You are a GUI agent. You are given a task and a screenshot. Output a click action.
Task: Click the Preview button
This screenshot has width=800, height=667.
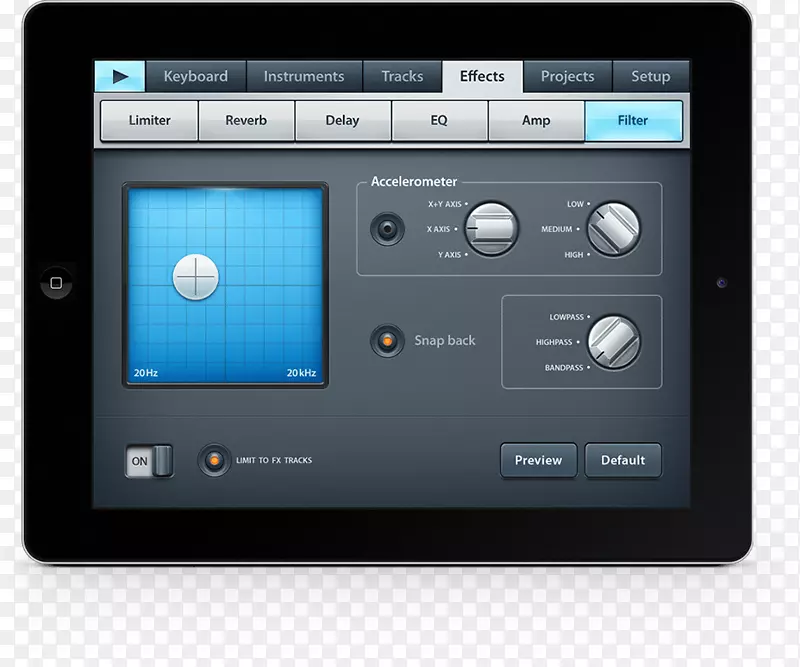point(538,460)
